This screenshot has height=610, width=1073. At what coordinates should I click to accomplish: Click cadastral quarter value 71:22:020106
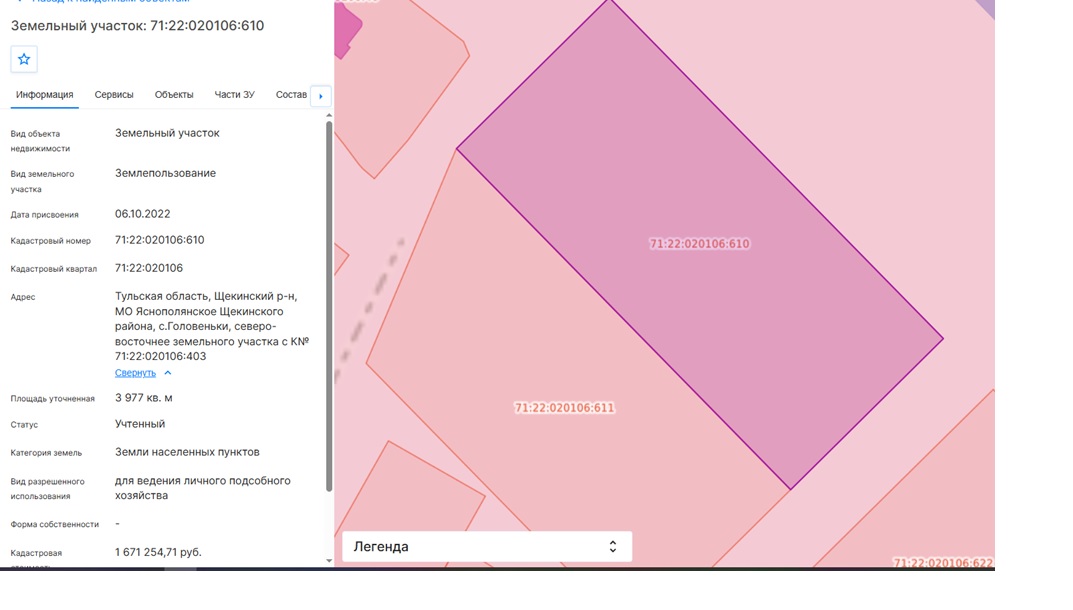[148, 268]
